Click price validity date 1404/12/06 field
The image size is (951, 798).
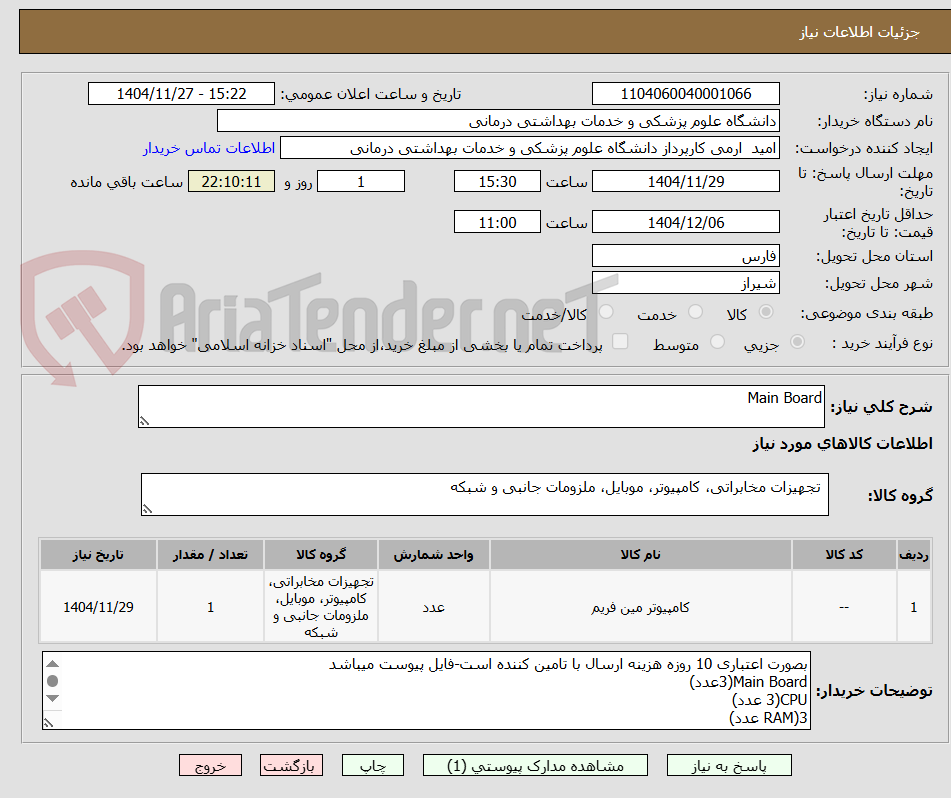[x=685, y=222]
